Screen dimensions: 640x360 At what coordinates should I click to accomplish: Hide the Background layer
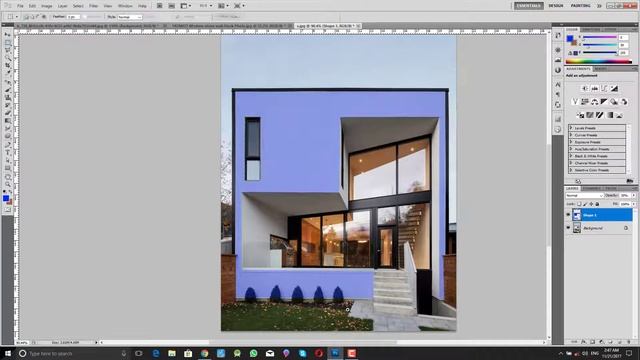pyautogui.click(x=568, y=228)
